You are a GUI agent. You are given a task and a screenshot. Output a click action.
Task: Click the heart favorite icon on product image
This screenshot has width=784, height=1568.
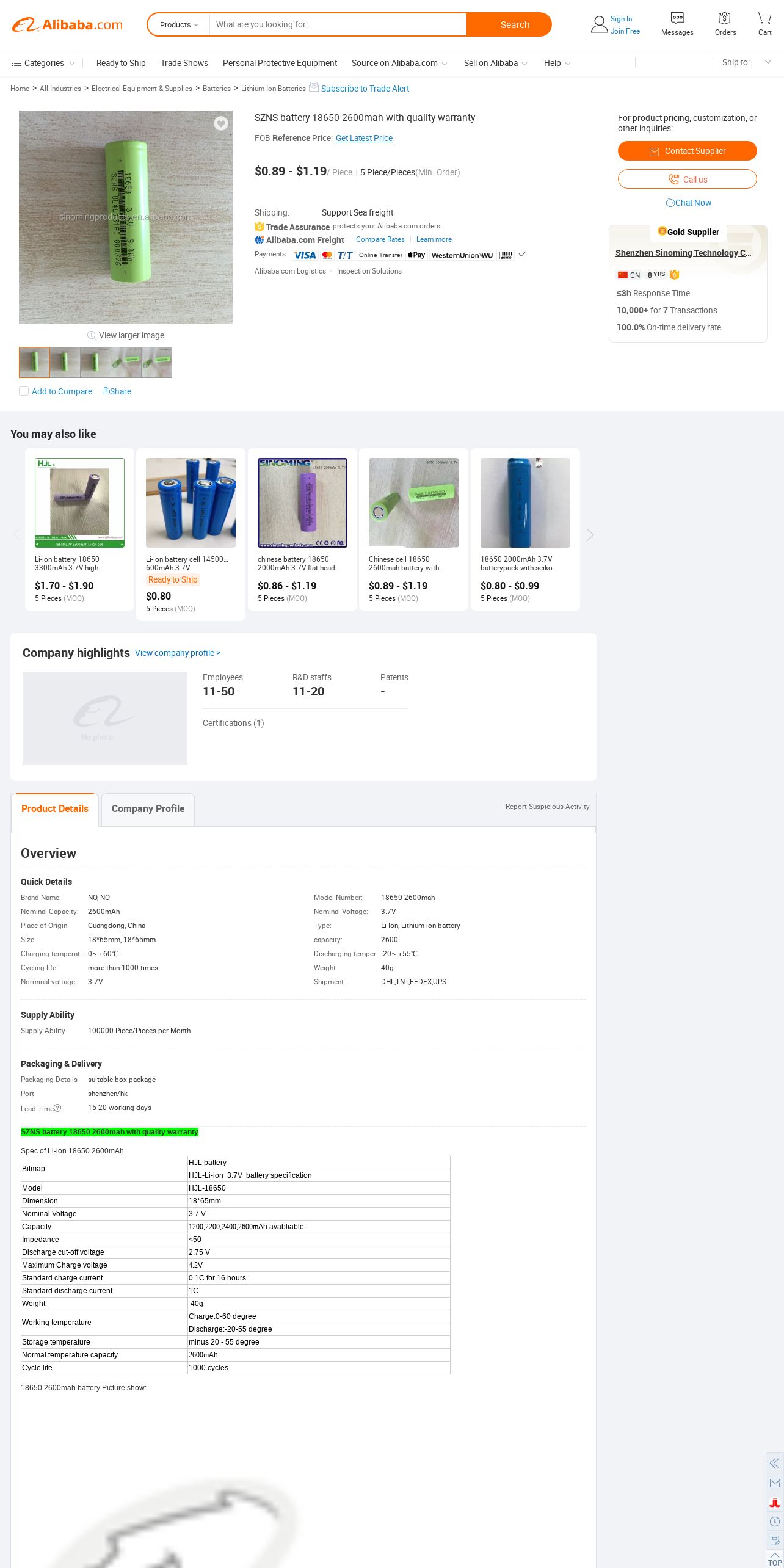tap(221, 123)
